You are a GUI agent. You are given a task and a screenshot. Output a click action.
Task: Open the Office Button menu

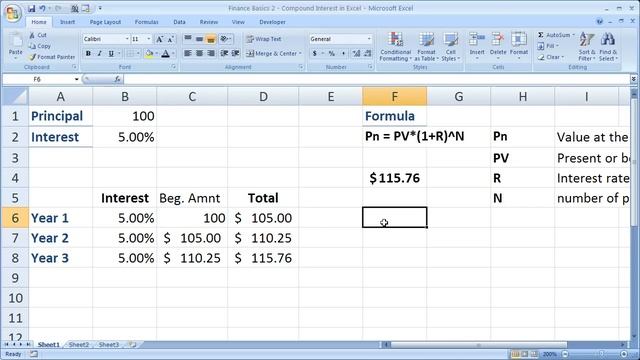point(12,12)
